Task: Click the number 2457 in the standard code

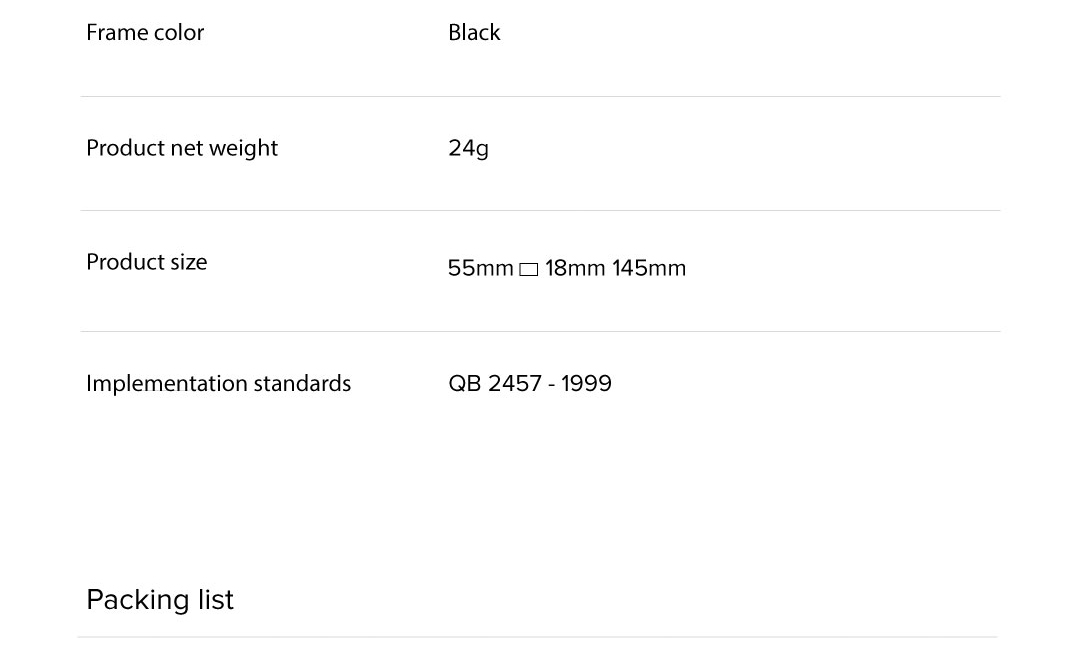Action: (514, 384)
